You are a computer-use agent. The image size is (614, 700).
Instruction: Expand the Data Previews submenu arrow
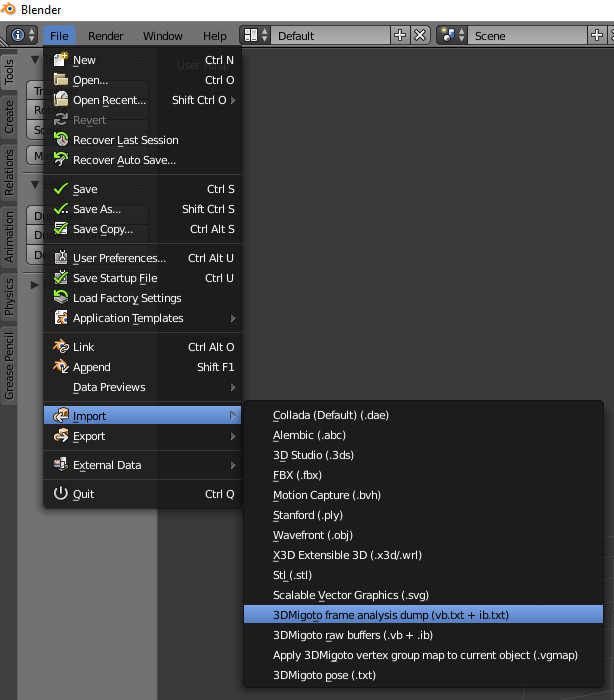coord(233,387)
